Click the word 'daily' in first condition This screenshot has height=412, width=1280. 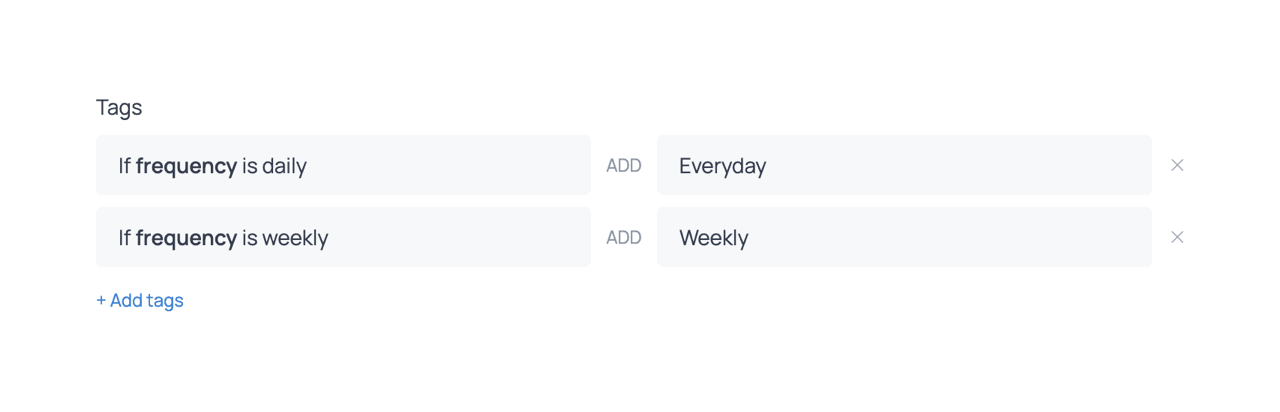pyautogui.click(x=284, y=166)
